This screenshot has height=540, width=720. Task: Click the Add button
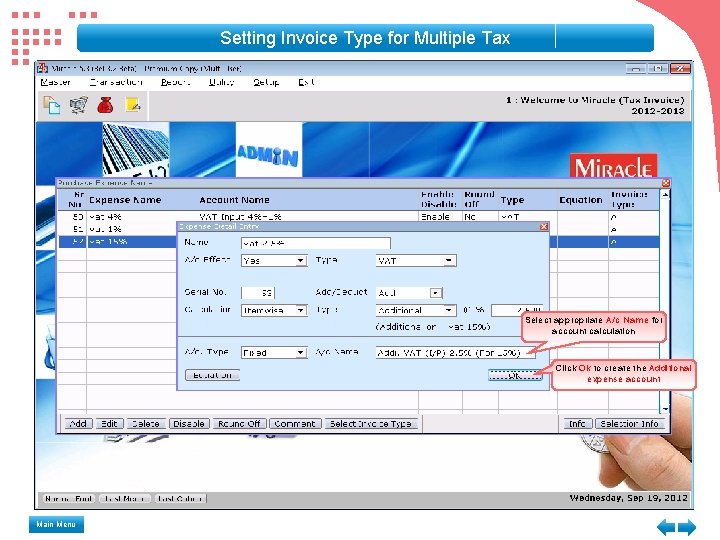(78, 423)
